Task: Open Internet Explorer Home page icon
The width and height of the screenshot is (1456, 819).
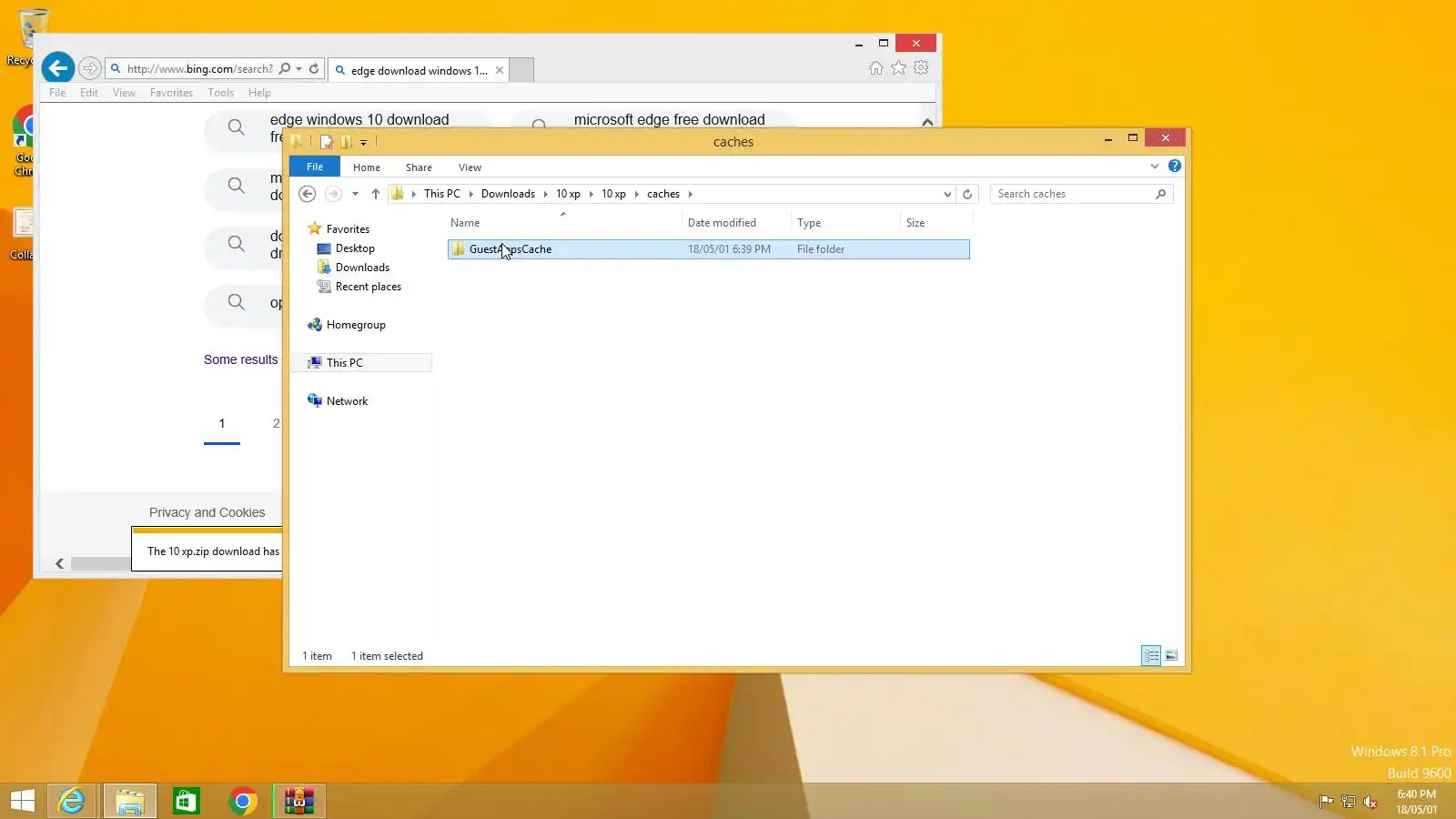Action: pyautogui.click(x=875, y=68)
